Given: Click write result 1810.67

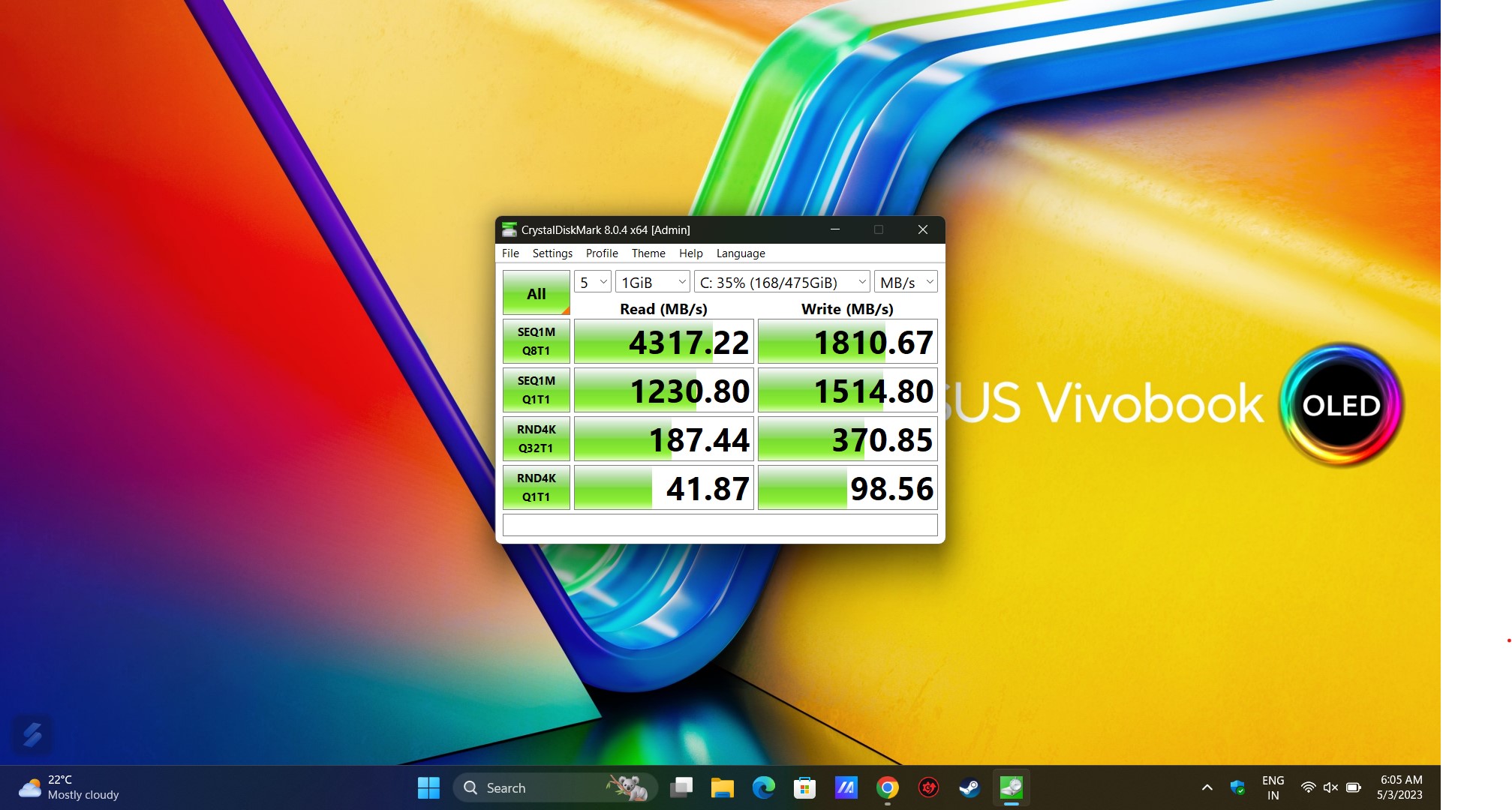Looking at the screenshot, I should tap(848, 341).
